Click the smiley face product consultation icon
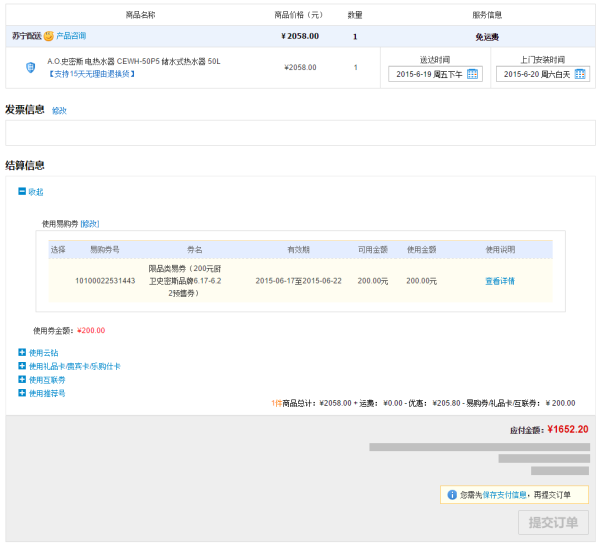 49,36
